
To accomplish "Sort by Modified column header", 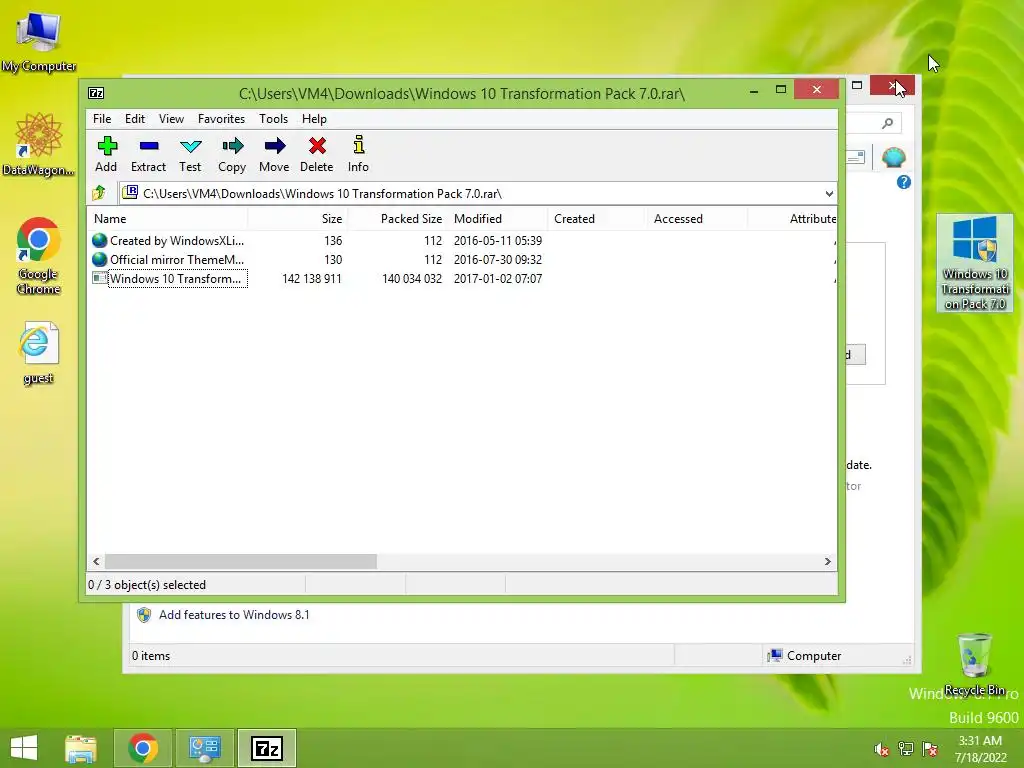I will 498,219.
